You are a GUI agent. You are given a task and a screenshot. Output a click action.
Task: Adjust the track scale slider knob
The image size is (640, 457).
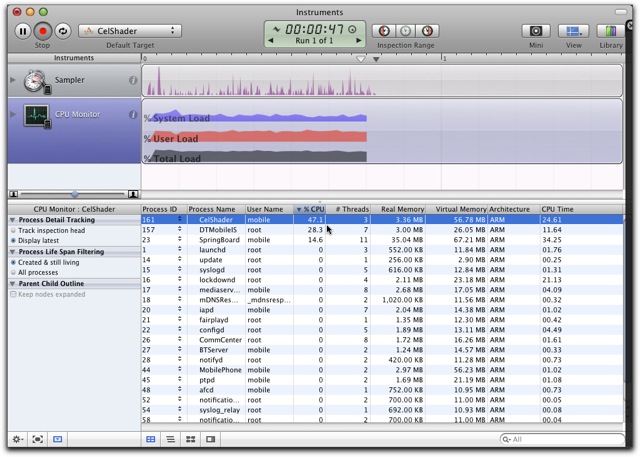click(74, 194)
